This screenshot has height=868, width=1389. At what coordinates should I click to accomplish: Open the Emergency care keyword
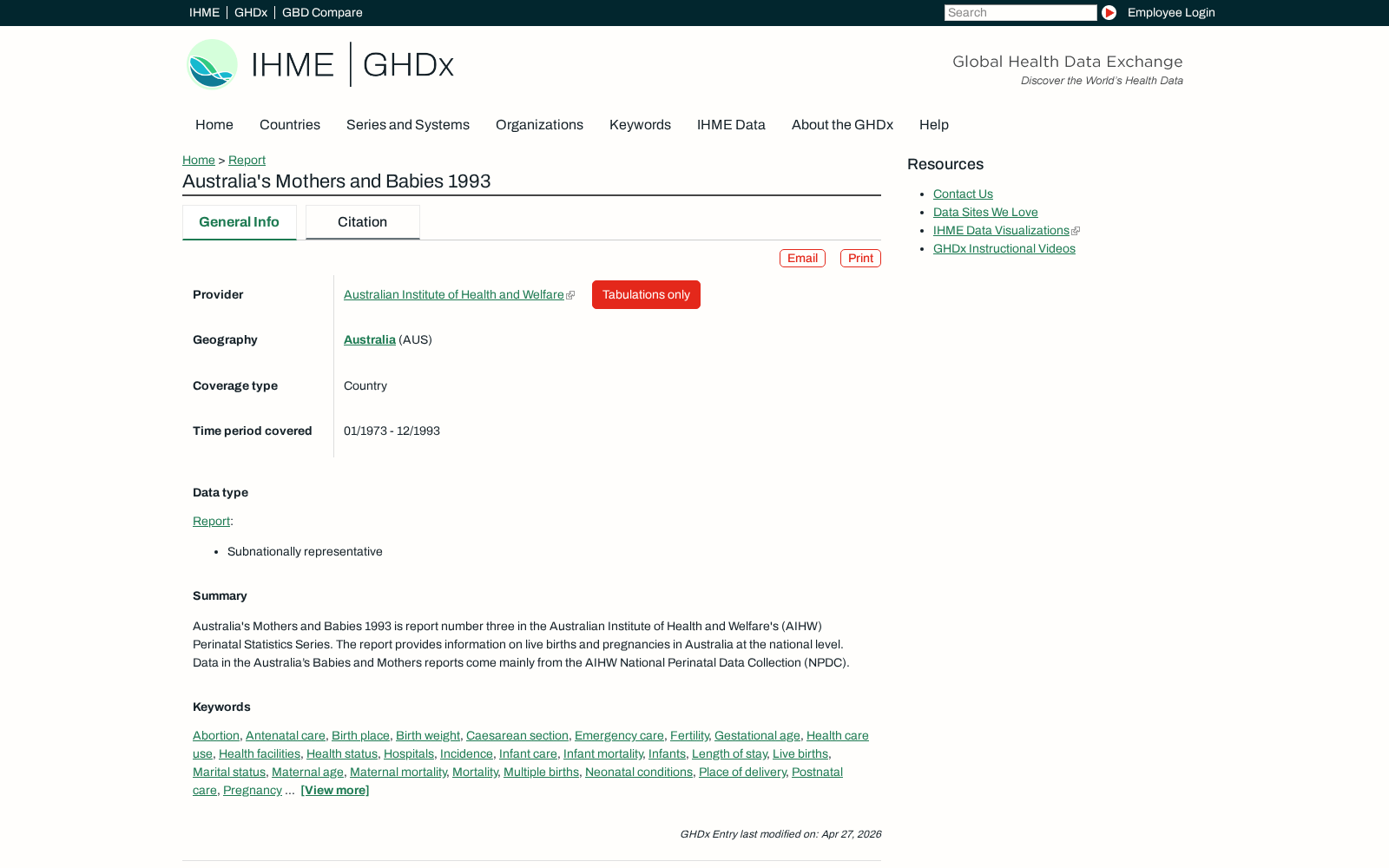click(619, 735)
